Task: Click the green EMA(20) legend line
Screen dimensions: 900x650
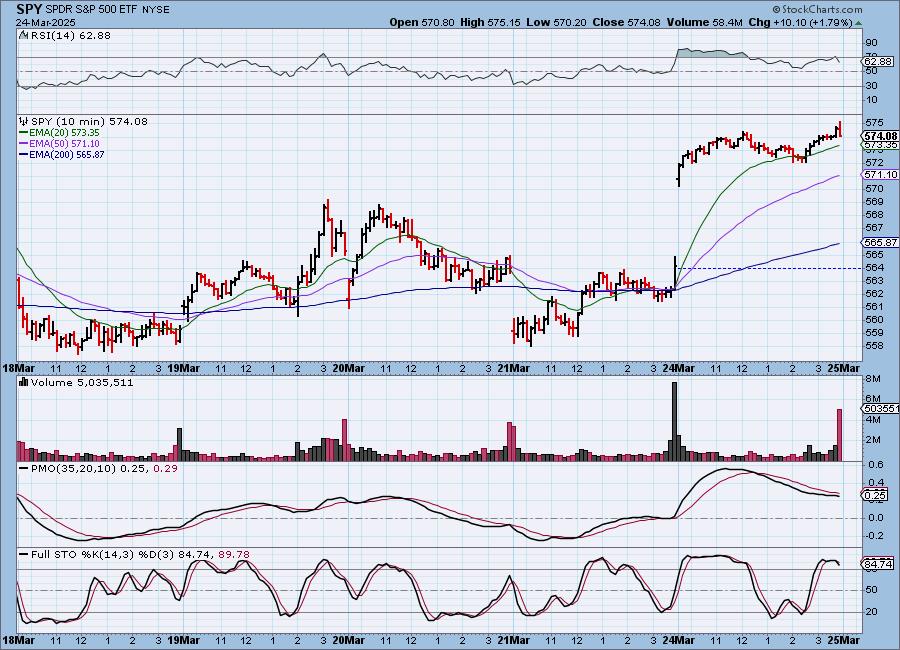Action: pos(24,133)
